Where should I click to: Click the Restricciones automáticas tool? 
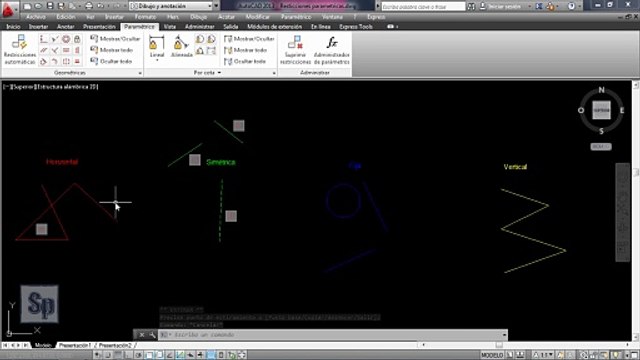pos(20,50)
